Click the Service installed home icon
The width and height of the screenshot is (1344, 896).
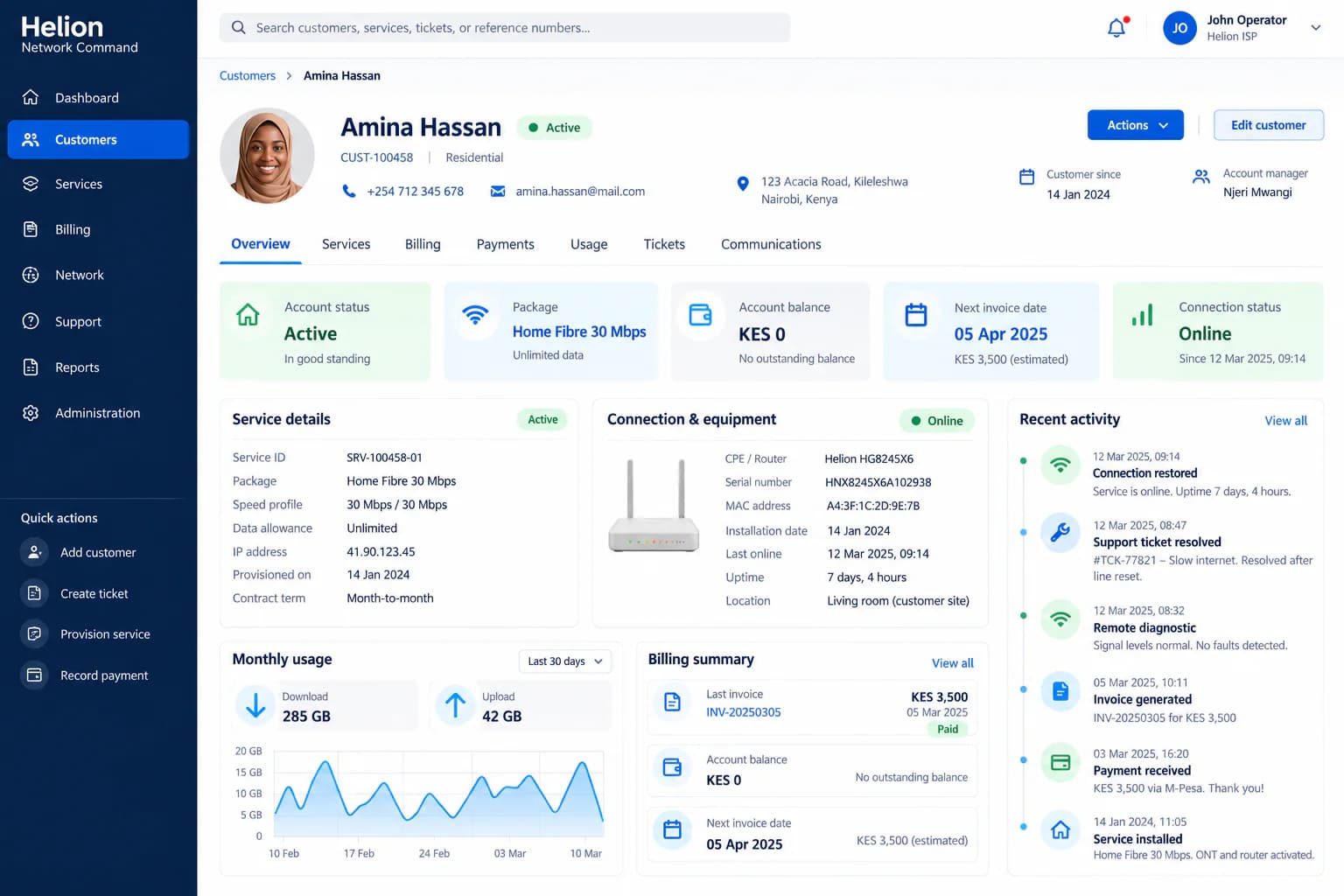pyautogui.click(x=1060, y=829)
